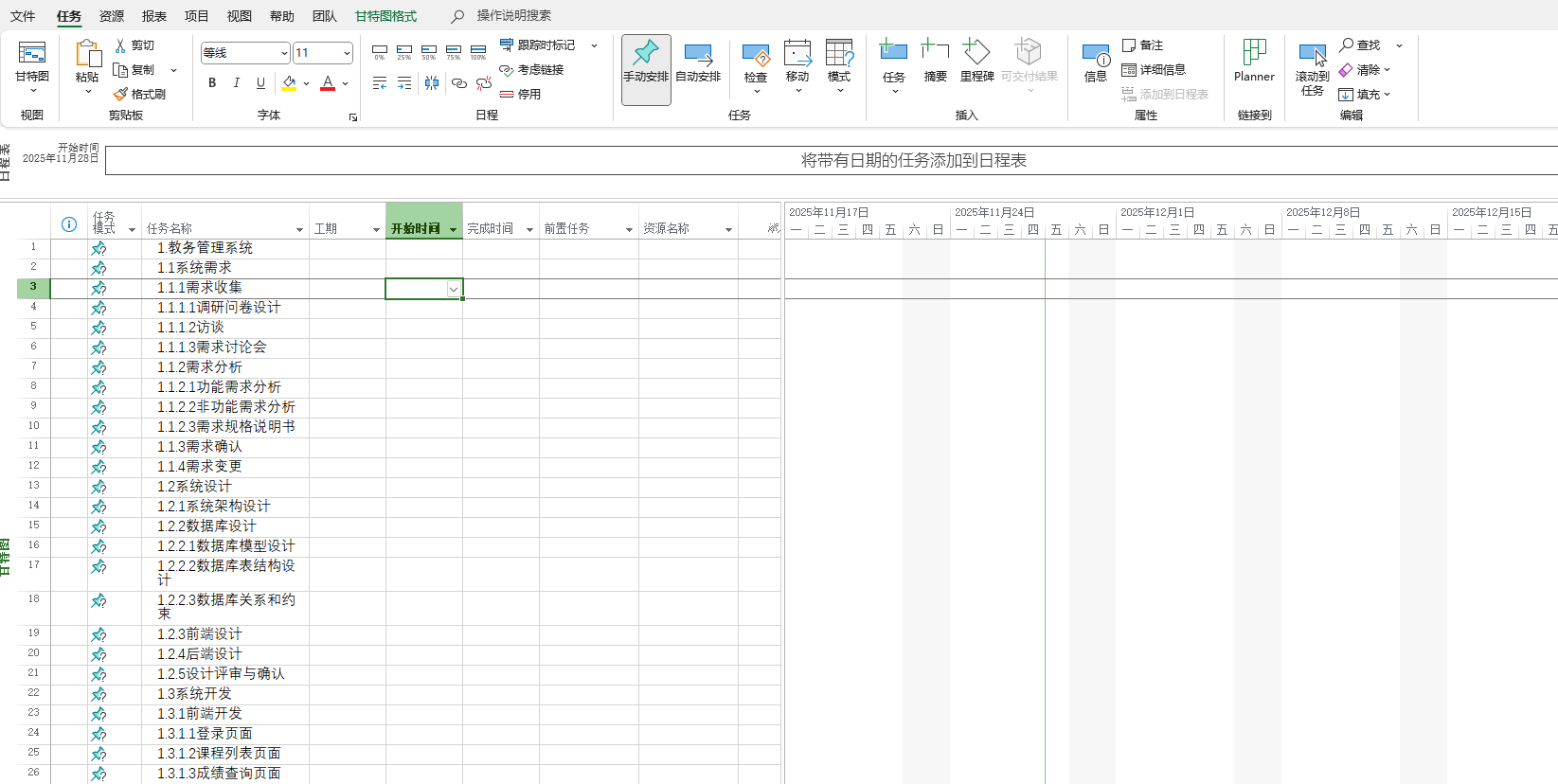This screenshot has height=784, width=1558.
Task: Click the 操作说明搜索 search field
Action: (x=513, y=16)
